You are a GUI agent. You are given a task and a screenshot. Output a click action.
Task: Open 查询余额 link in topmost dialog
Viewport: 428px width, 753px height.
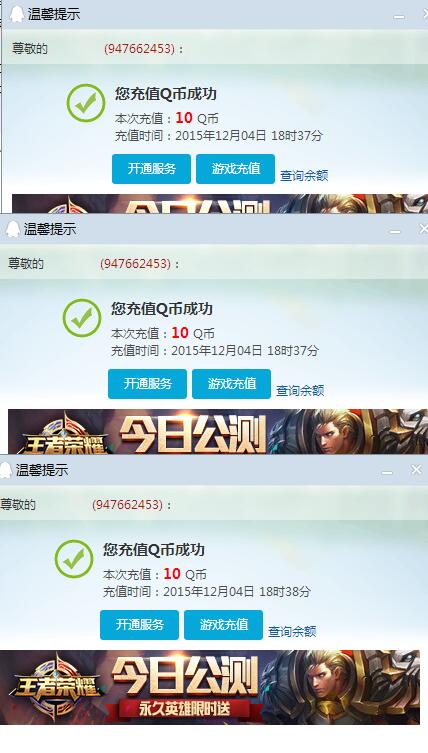point(304,176)
